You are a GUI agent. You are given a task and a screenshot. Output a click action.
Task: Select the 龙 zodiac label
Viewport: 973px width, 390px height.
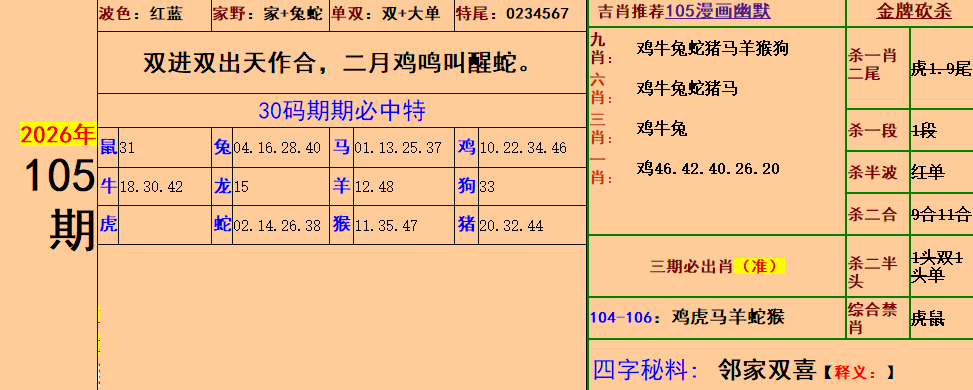[x=222, y=186]
